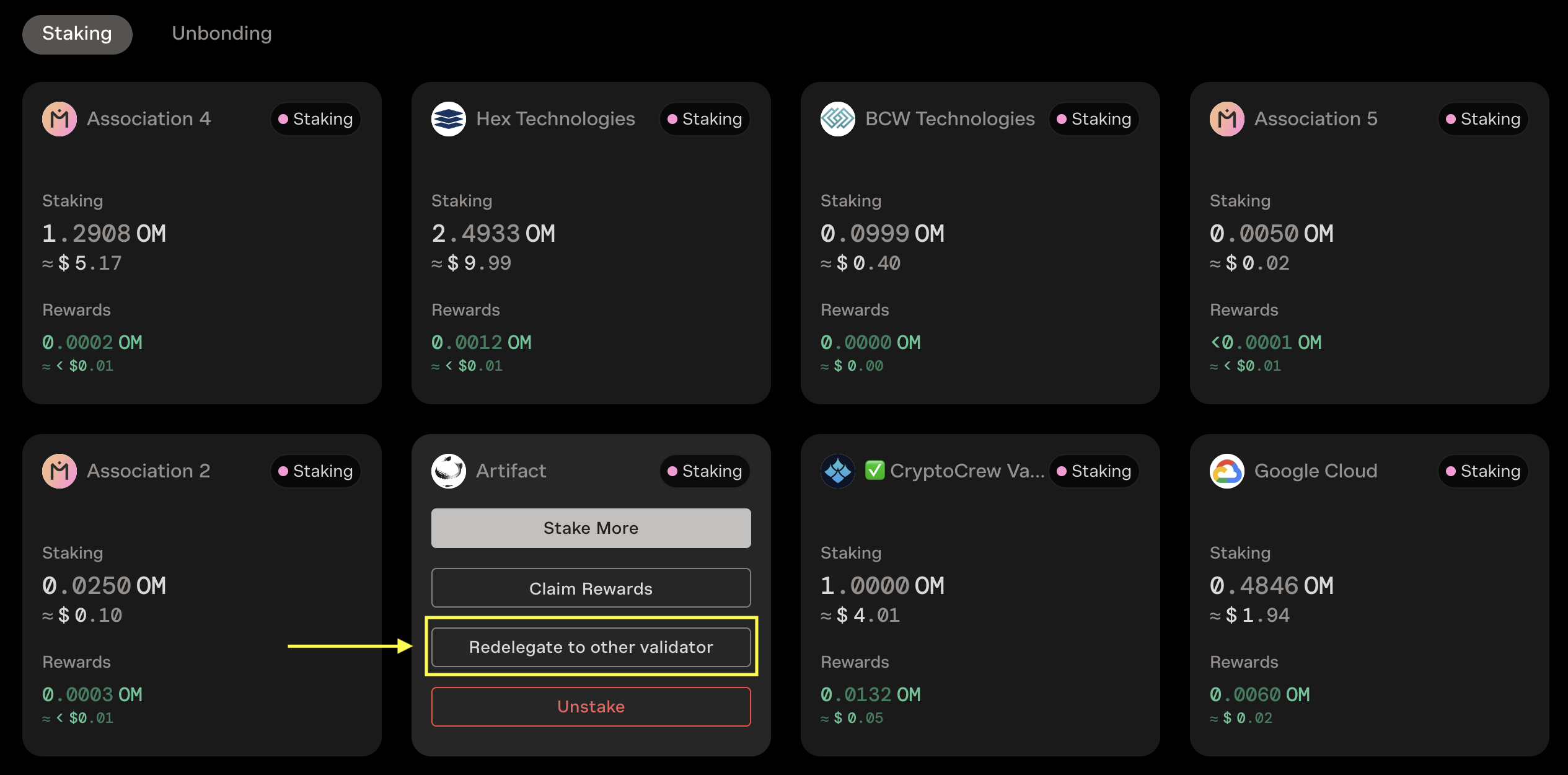Screen dimensions: 1568x775
Task: Click the CryptoCrew validator logo
Action: click(838, 471)
